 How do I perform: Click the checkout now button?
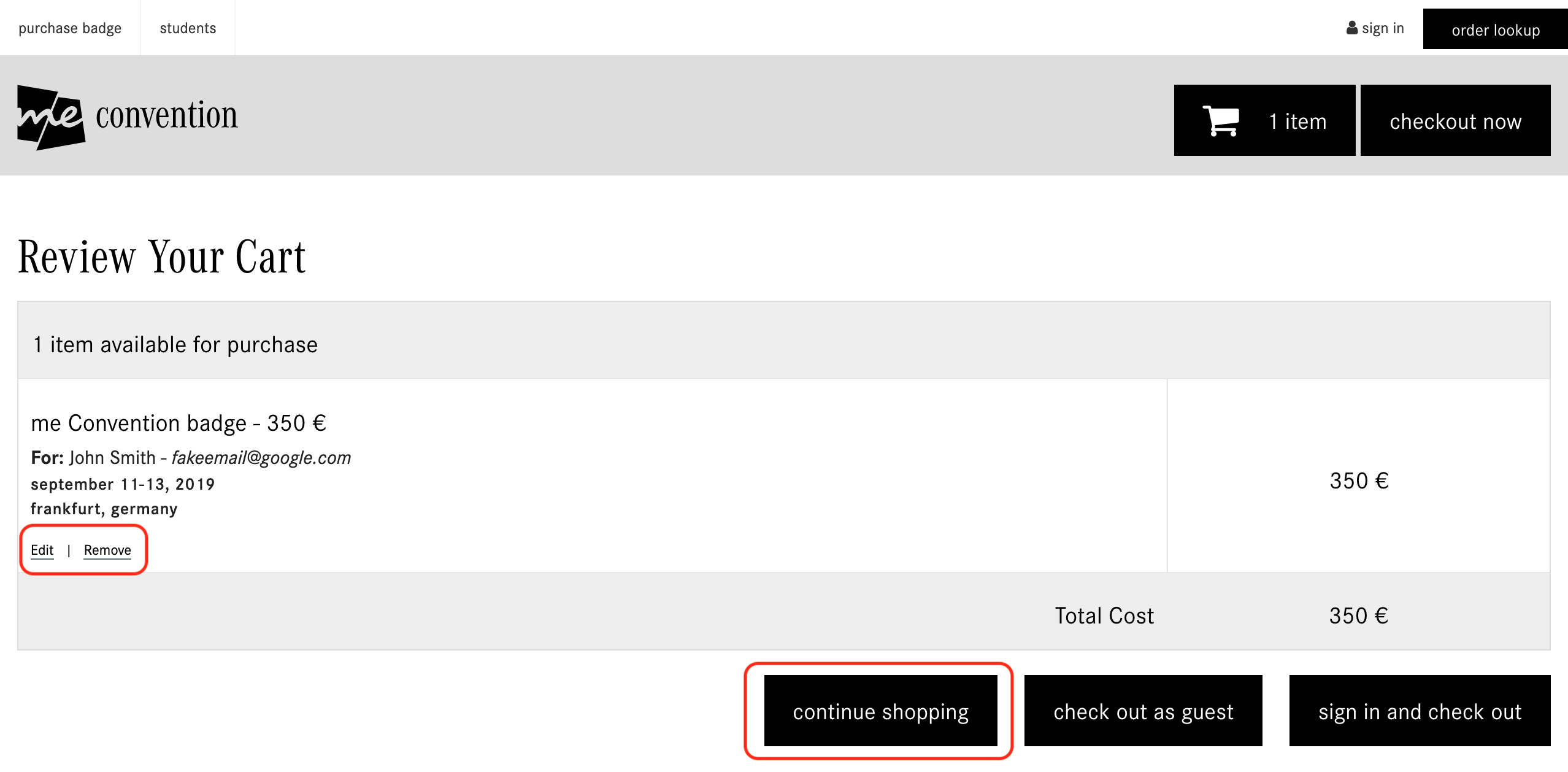[x=1455, y=120]
